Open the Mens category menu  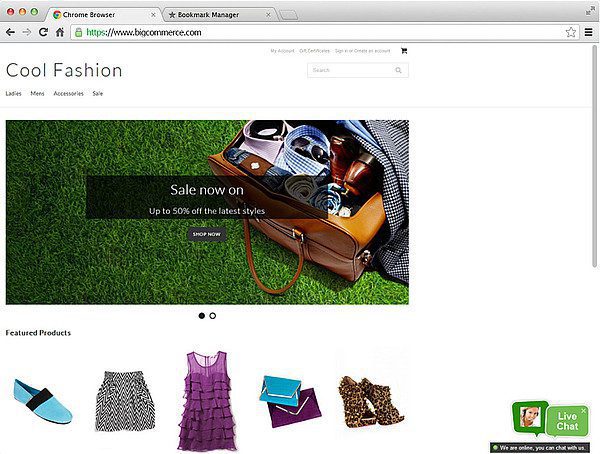point(37,93)
